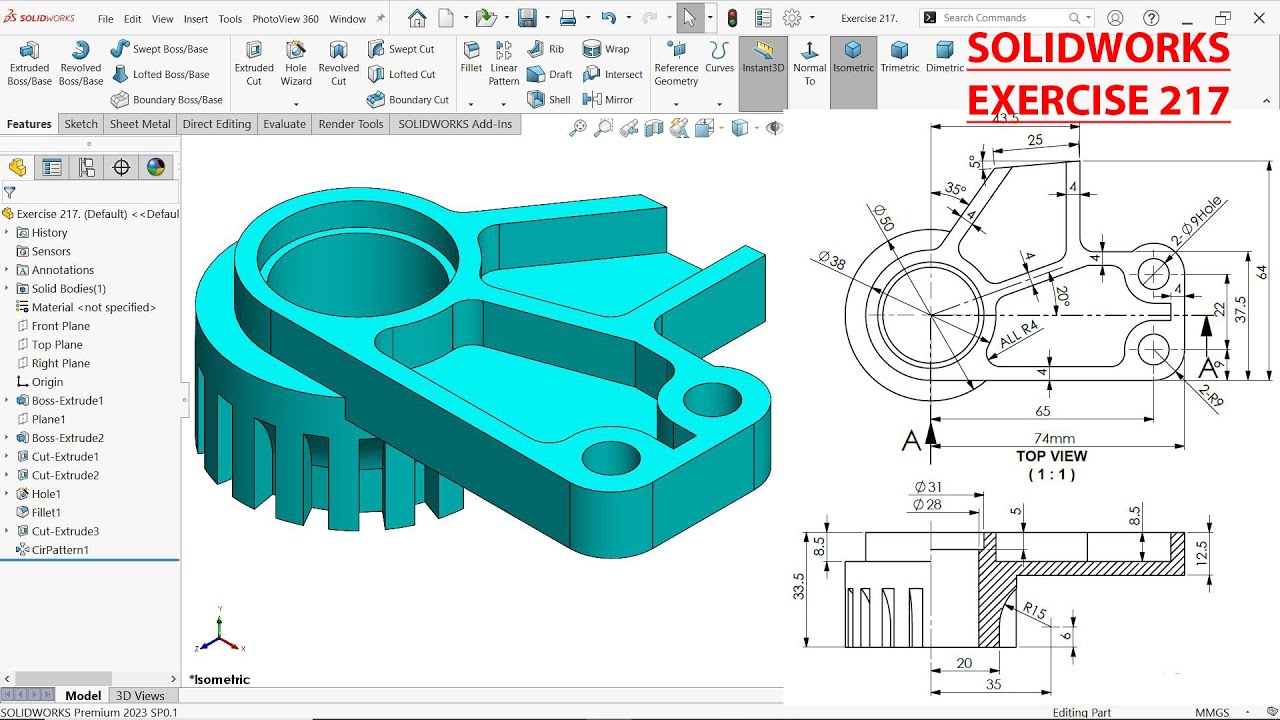This screenshot has height=720, width=1280.
Task: Expand the Boss-Extrude1 feature node
Action: (7, 401)
